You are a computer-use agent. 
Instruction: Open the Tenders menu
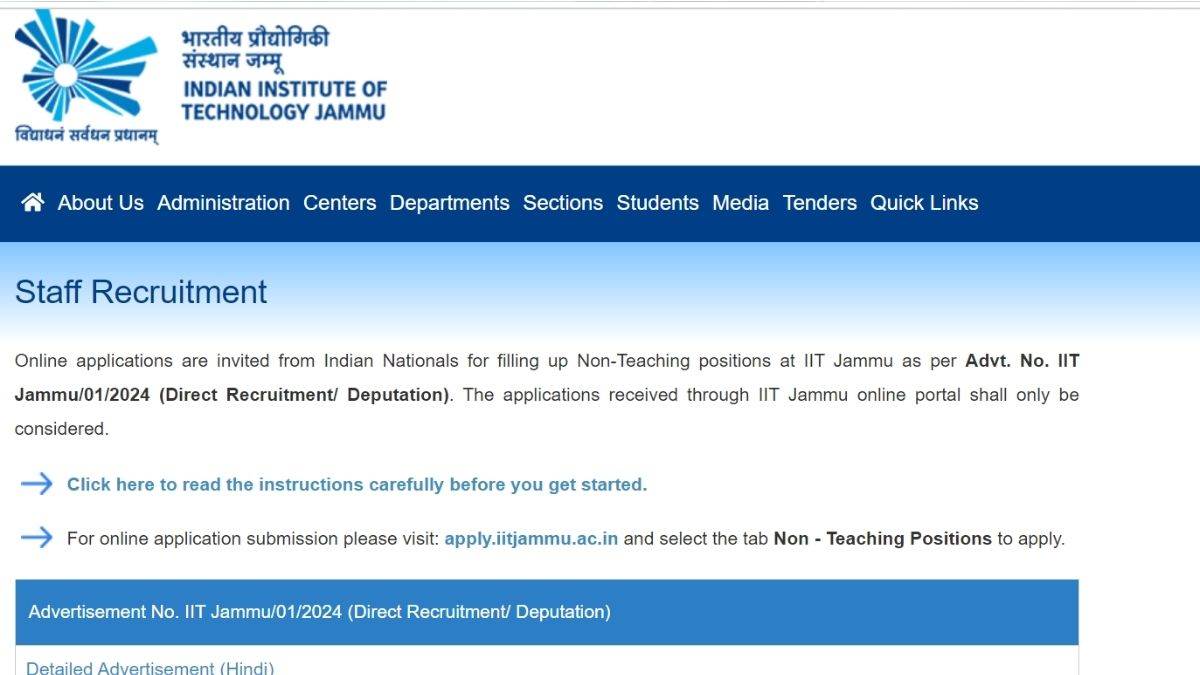pos(820,203)
